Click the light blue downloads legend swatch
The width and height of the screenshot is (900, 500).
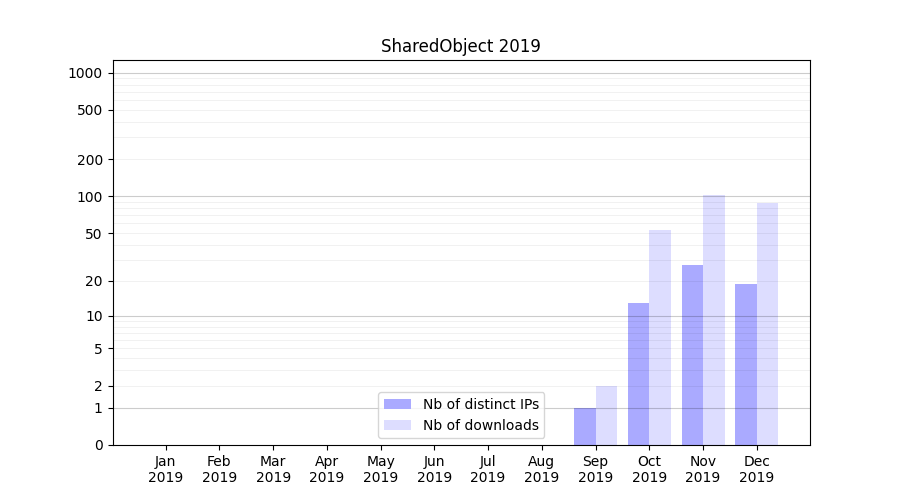(x=397, y=425)
